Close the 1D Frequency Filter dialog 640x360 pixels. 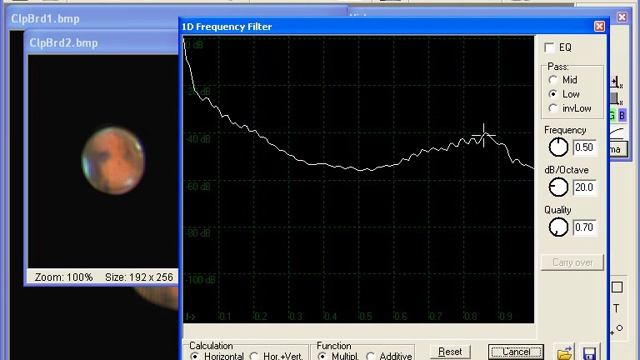(x=599, y=27)
